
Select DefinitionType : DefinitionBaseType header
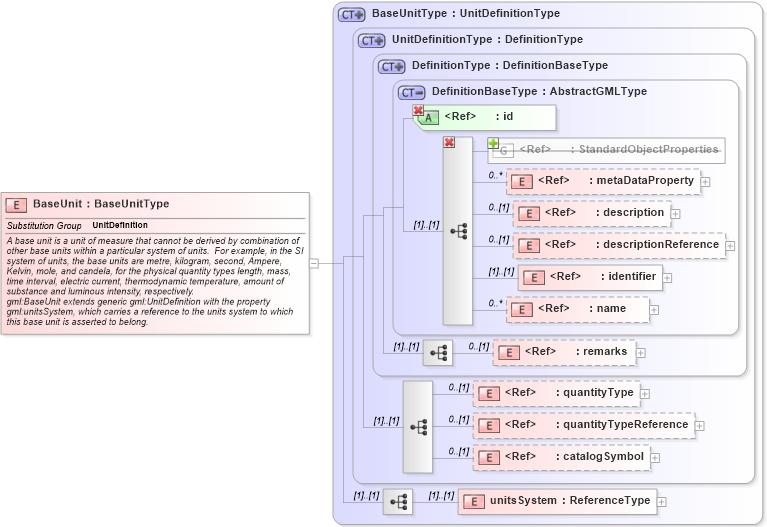[x=510, y=66]
